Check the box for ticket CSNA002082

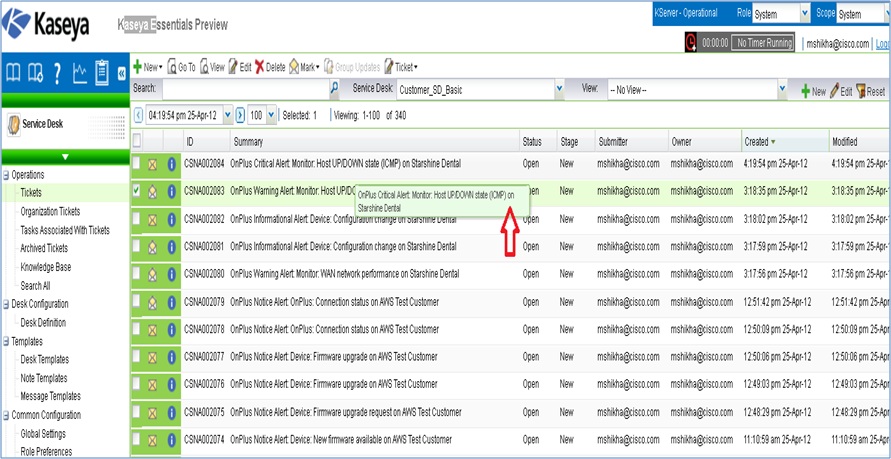pyautogui.click(x=136, y=218)
